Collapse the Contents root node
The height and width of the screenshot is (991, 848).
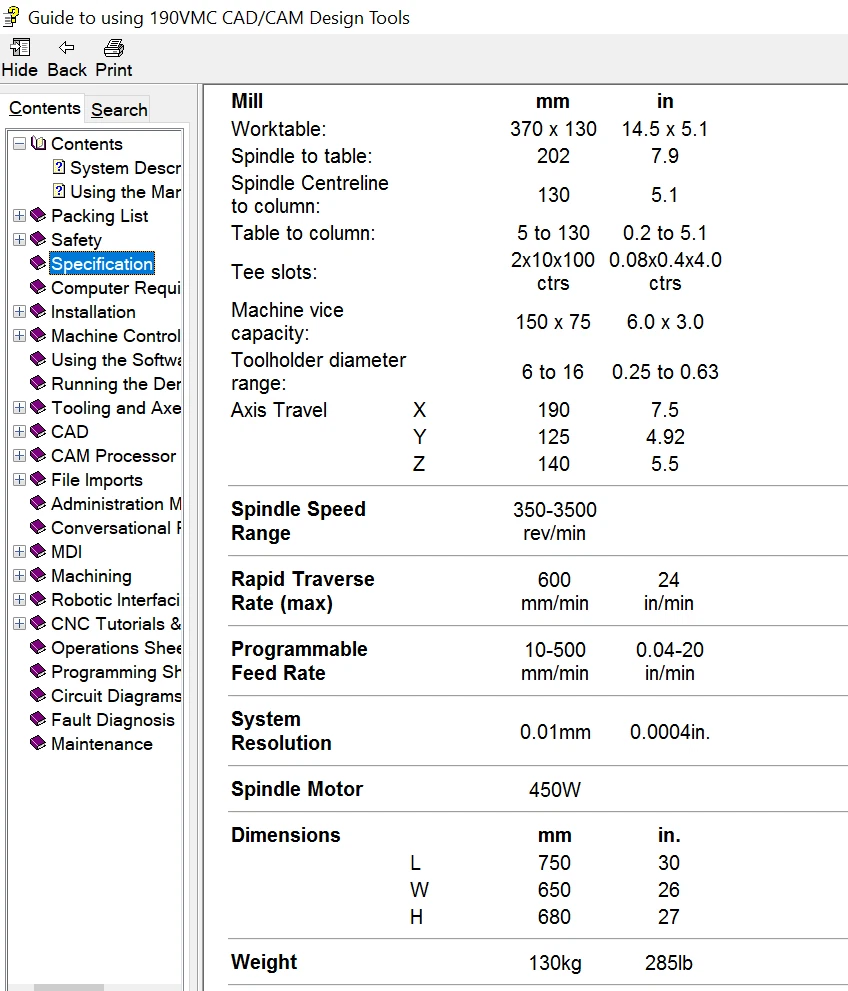[19, 144]
